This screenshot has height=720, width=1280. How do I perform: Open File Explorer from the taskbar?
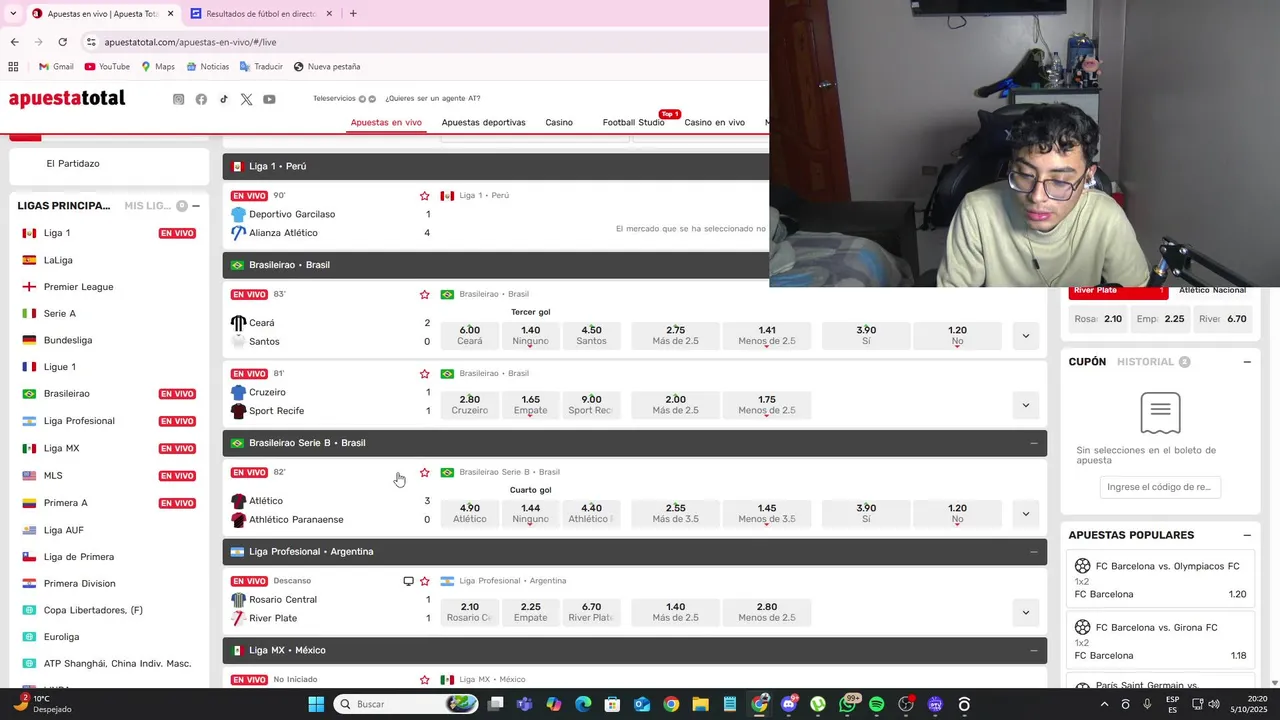pos(701,704)
